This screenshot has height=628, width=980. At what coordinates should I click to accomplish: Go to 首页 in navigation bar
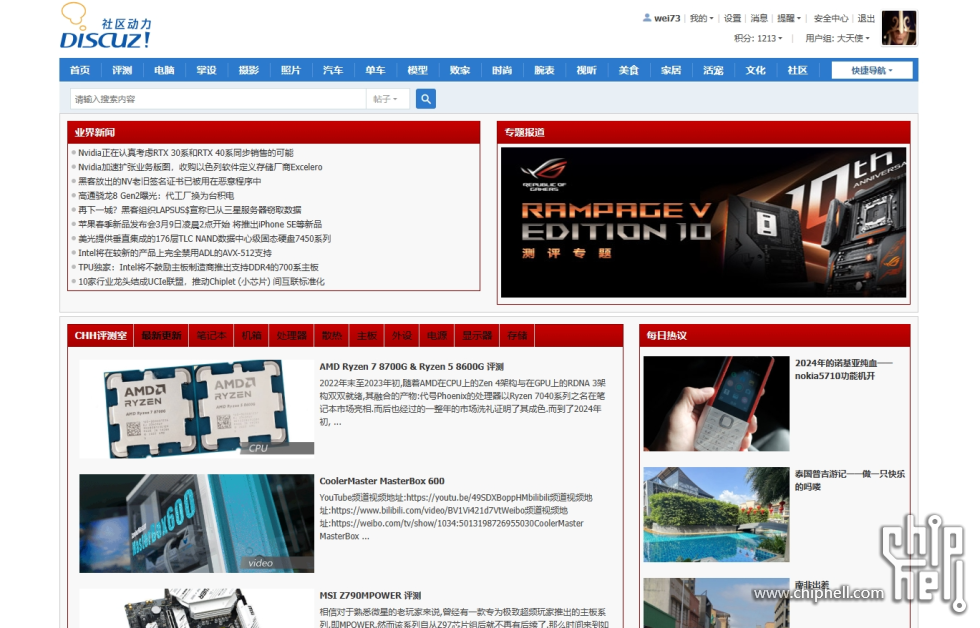click(80, 71)
